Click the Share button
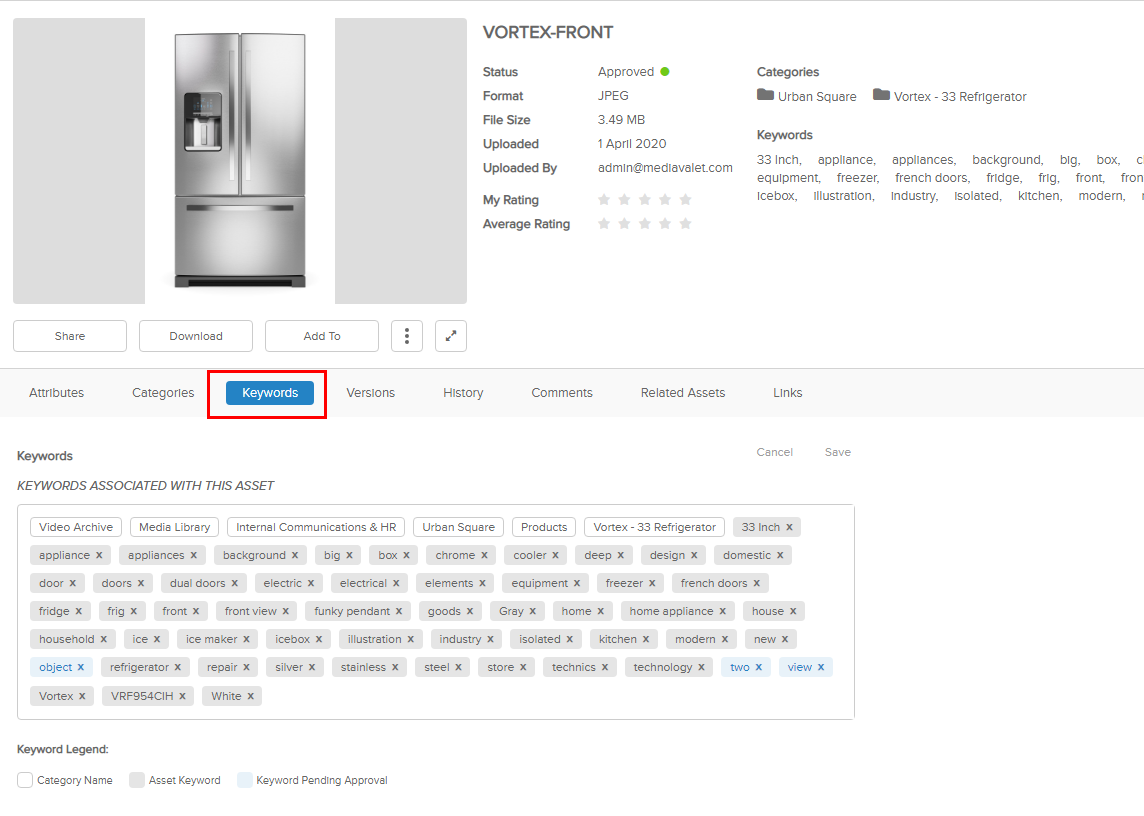This screenshot has width=1144, height=816. pyautogui.click(x=70, y=336)
